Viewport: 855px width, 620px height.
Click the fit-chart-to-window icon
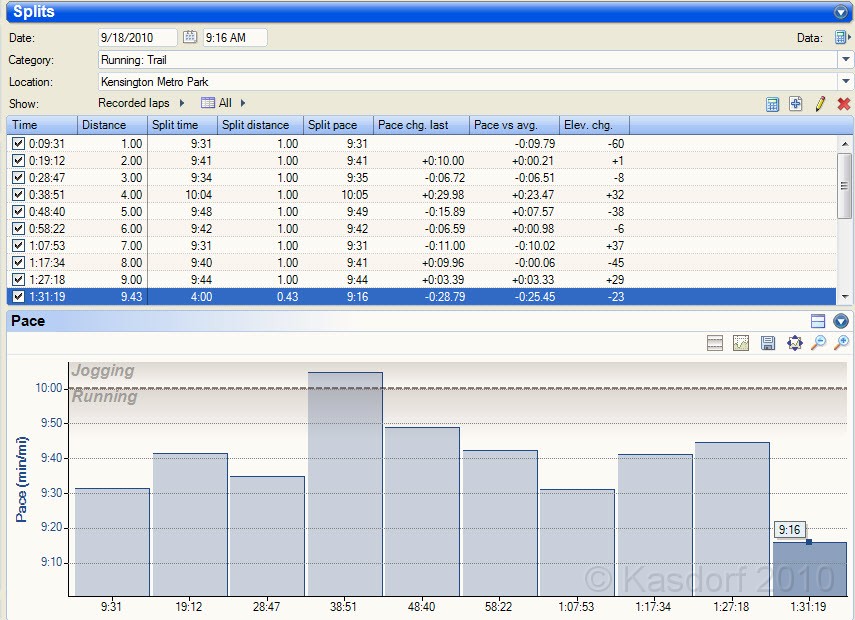(x=794, y=343)
